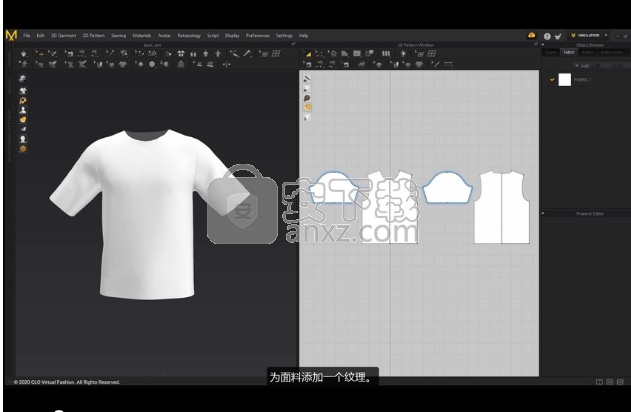The width and height of the screenshot is (631, 412).
Task: Toggle the avatar head display icon in the 3D sidebar
Action: point(23,139)
